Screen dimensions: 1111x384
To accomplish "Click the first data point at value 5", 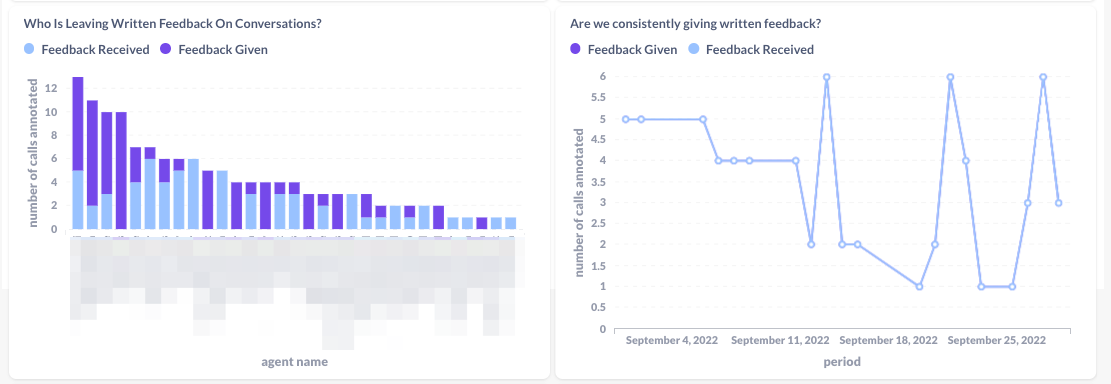I will (626, 119).
